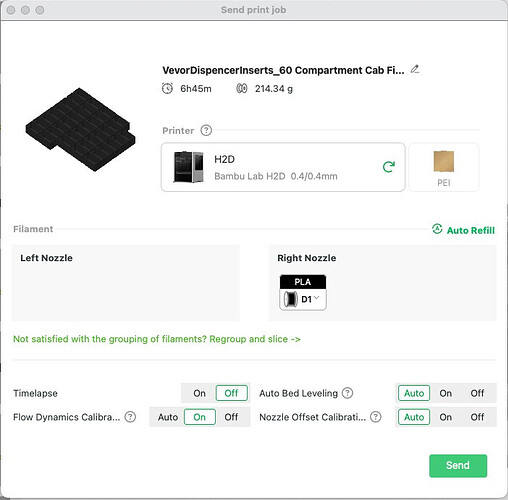The image size is (508, 500).
Task: Click the Send button
Action: tap(458, 465)
